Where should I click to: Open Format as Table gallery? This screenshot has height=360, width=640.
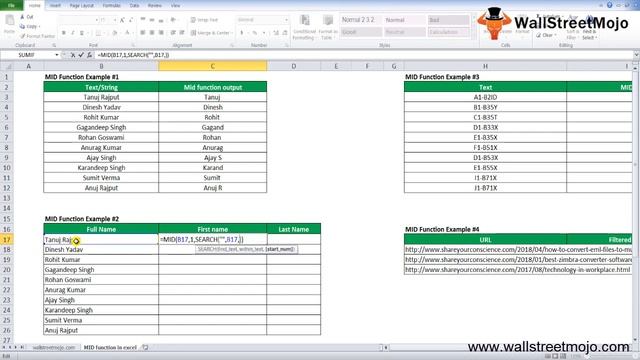click(x=328, y=27)
